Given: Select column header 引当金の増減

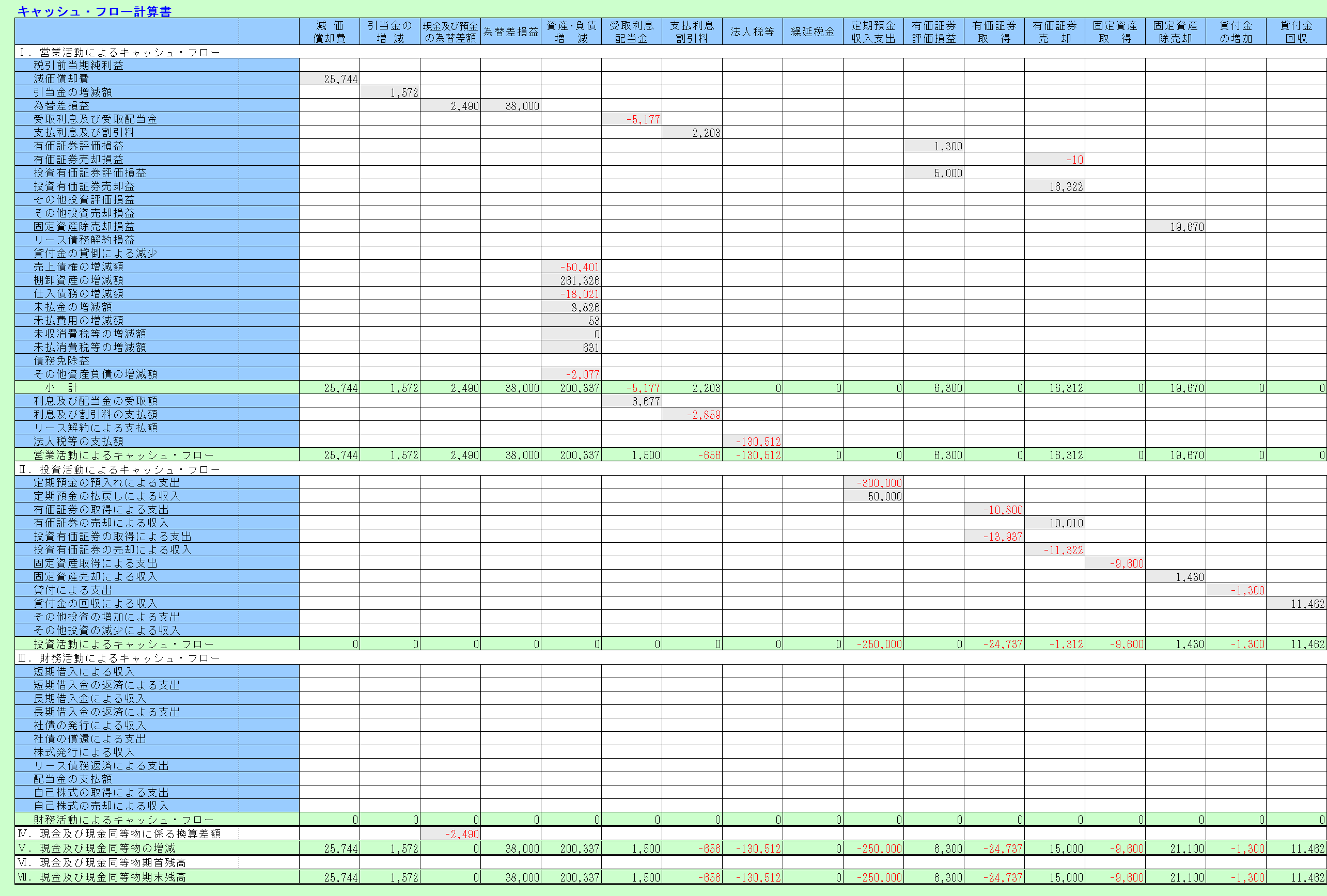Looking at the screenshot, I should click(x=390, y=32).
